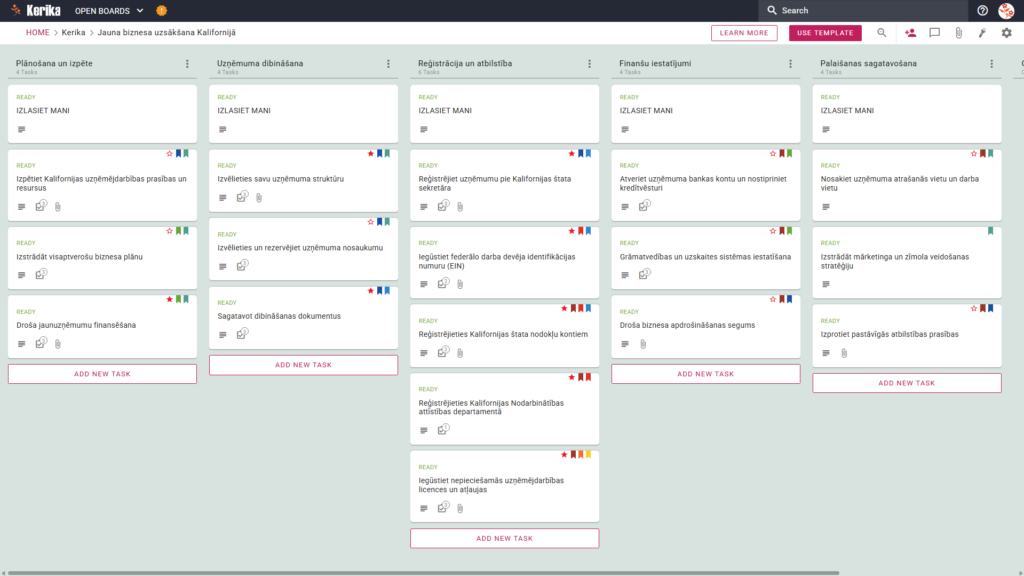Toggle star on Reģistrējiet uzņēmumu pie Kalifornijas
The image size is (1024, 576).
571,153
